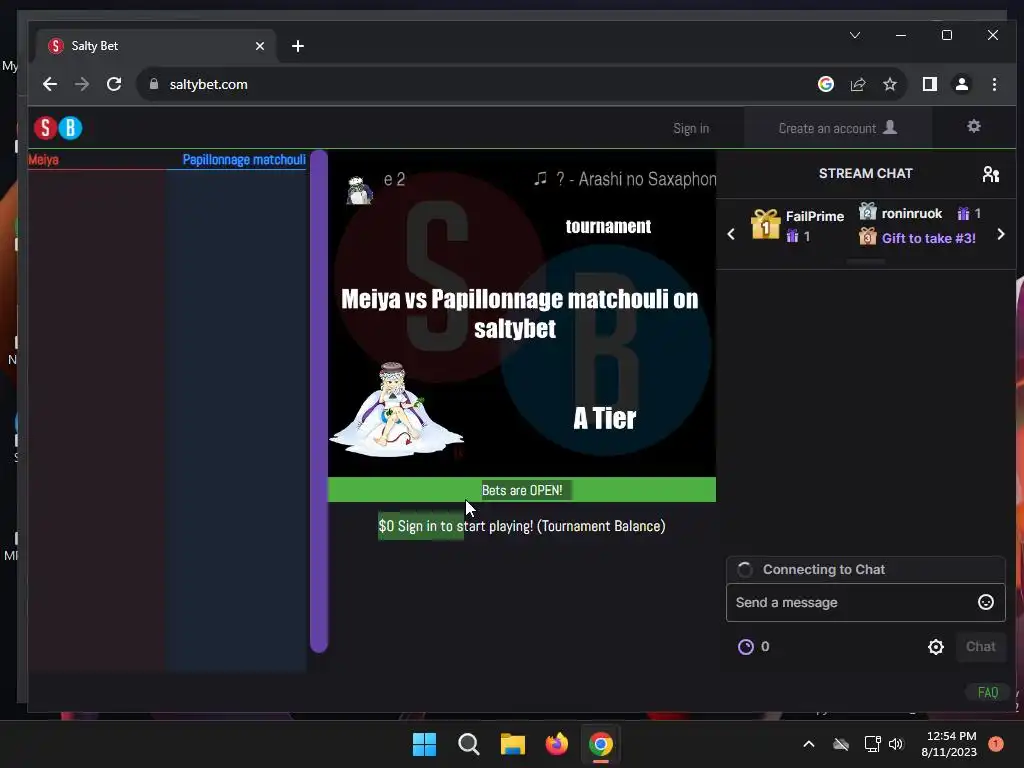The image size is (1024, 768).
Task: Reload the saltybet.com page
Action: [114, 84]
